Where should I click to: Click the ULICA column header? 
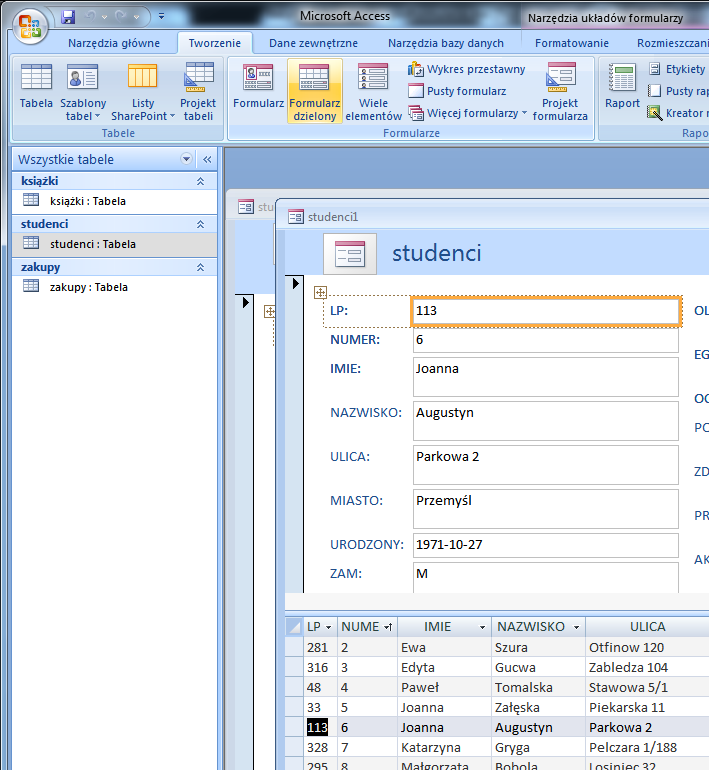[x=647, y=627]
